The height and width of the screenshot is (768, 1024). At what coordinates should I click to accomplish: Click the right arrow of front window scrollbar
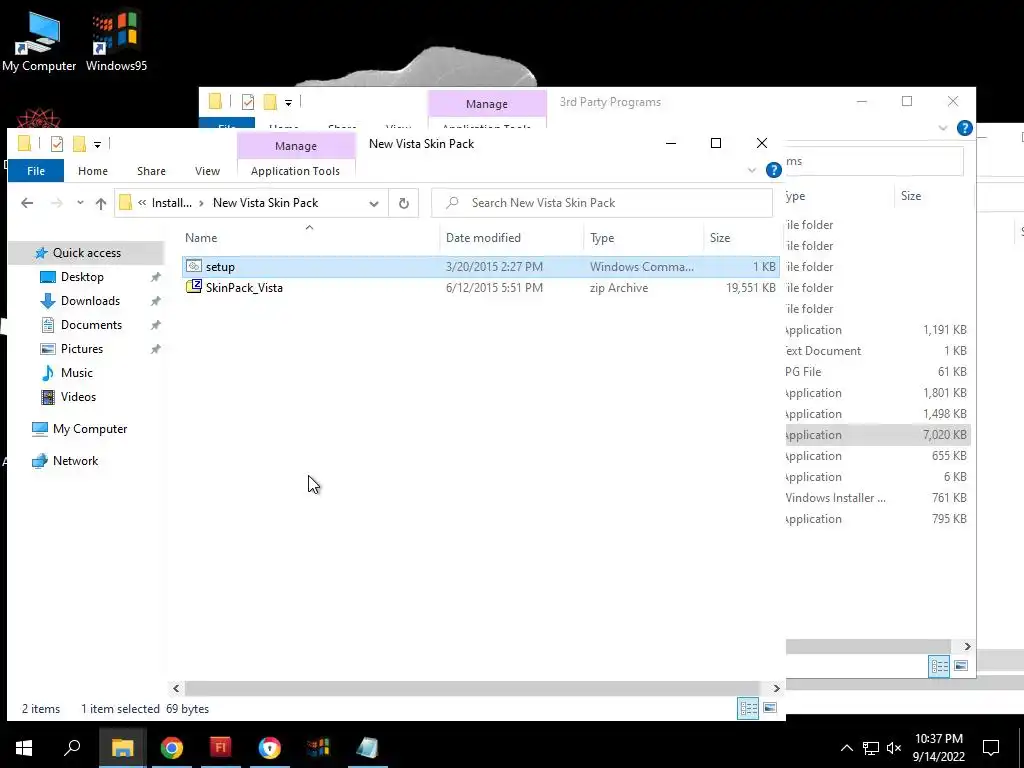pos(776,688)
